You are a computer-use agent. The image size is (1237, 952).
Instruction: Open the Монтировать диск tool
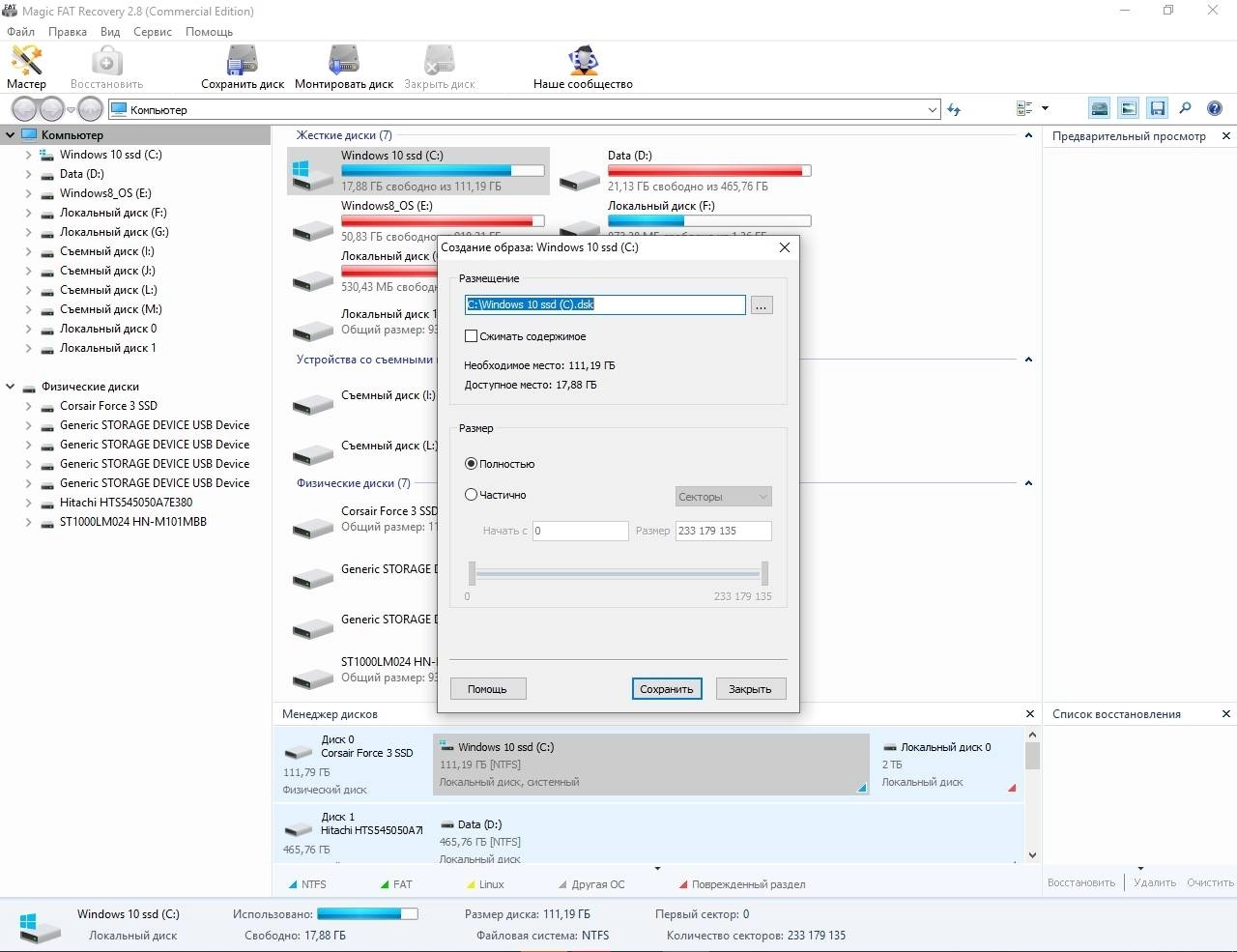point(344,68)
